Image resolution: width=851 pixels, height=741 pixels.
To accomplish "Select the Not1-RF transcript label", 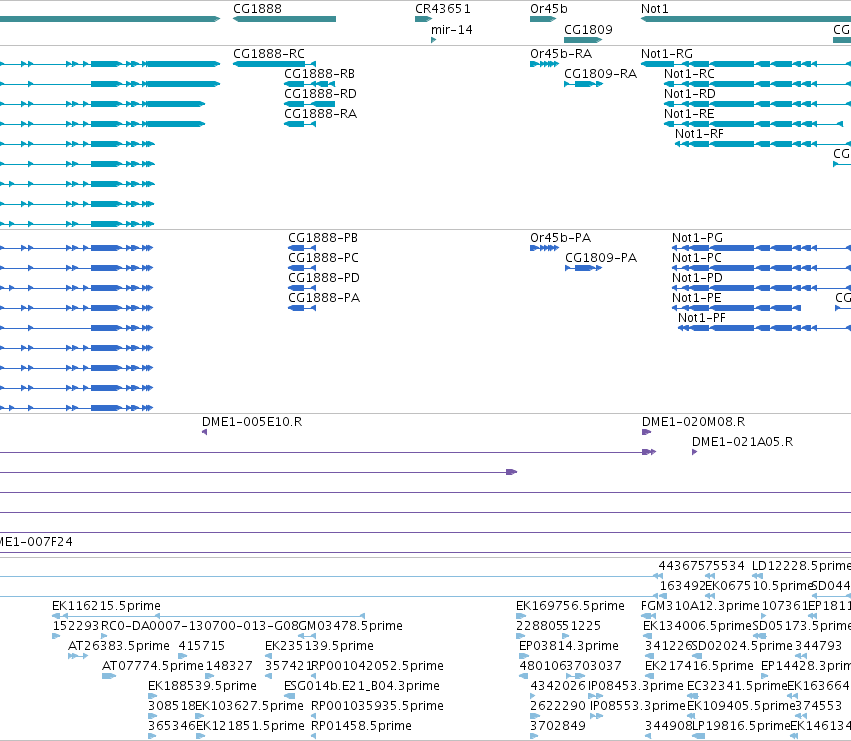I will pyautogui.click(x=699, y=134).
